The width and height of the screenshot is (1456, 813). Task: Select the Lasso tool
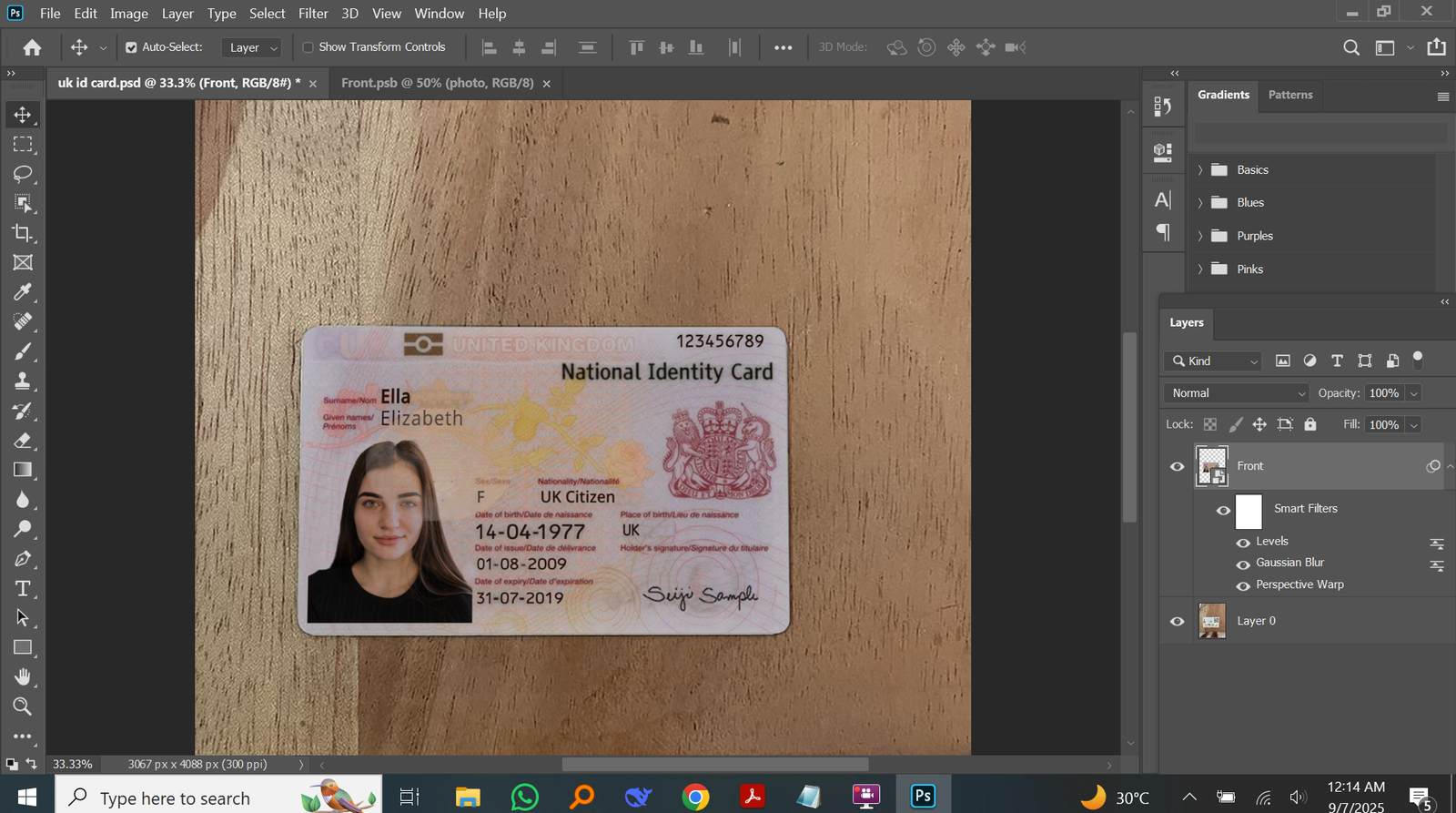pyautogui.click(x=23, y=174)
